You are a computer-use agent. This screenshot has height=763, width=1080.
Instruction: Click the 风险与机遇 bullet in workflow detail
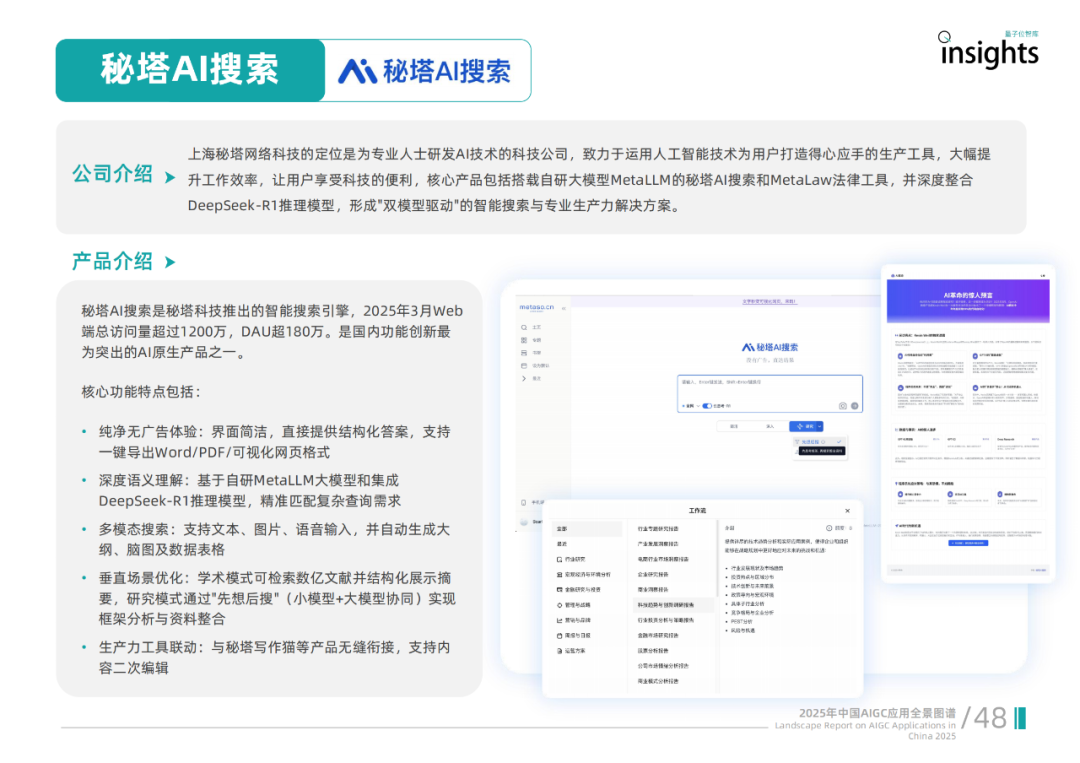tap(742, 630)
